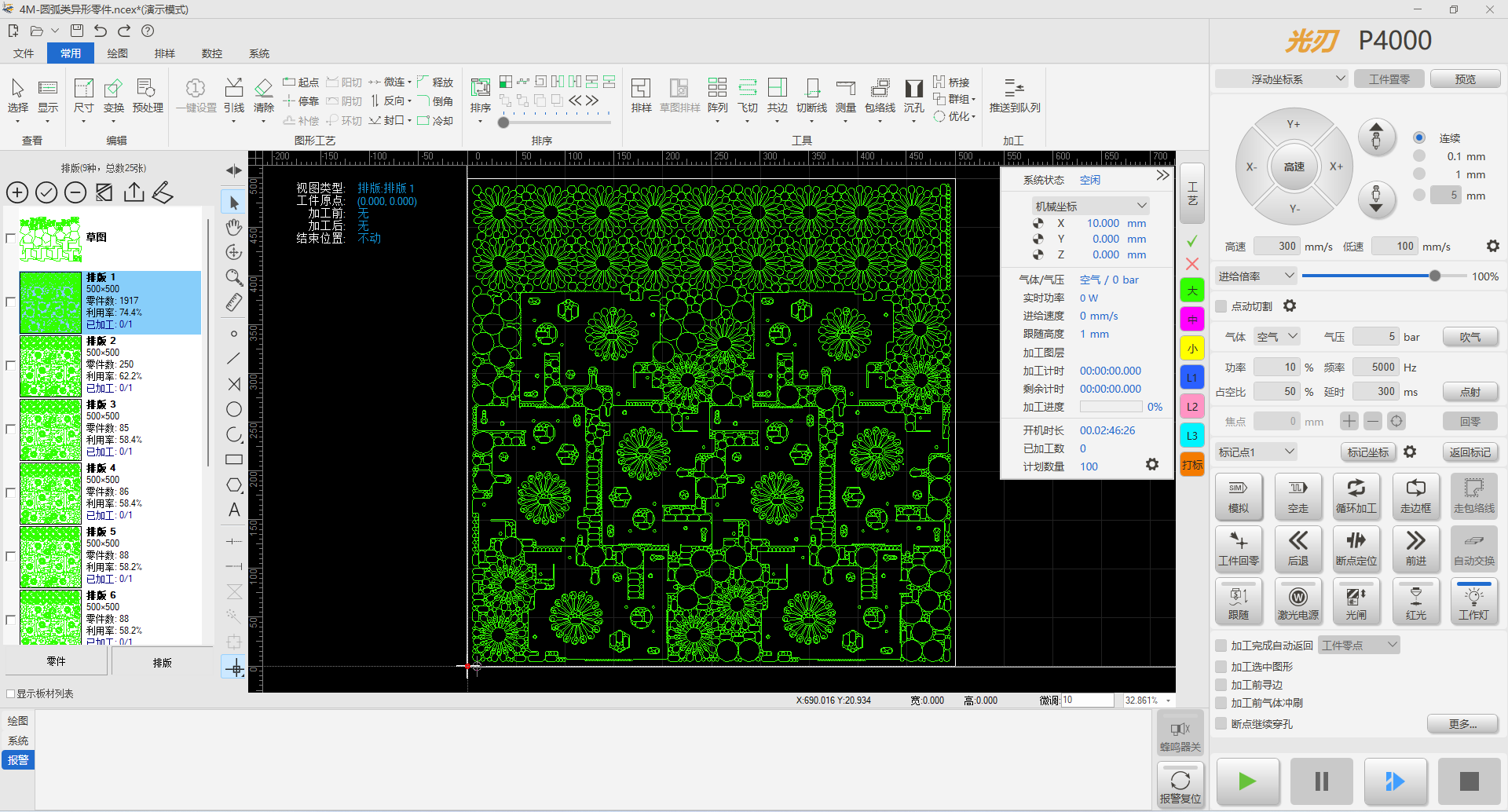Enable 断点继续穿孔 checkbox
This screenshot has height=812, width=1508.
coord(1221,724)
